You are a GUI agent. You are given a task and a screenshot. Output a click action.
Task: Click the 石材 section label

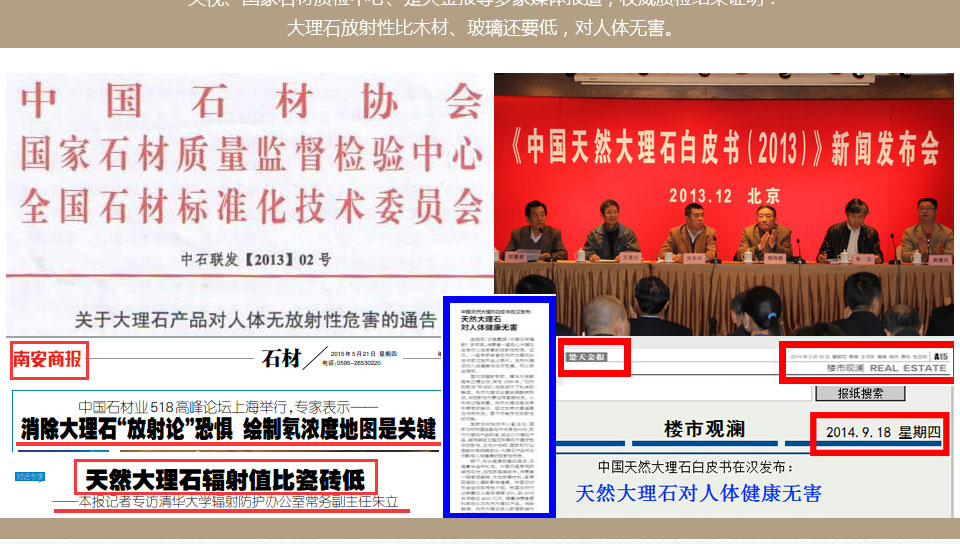coord(281,358)
